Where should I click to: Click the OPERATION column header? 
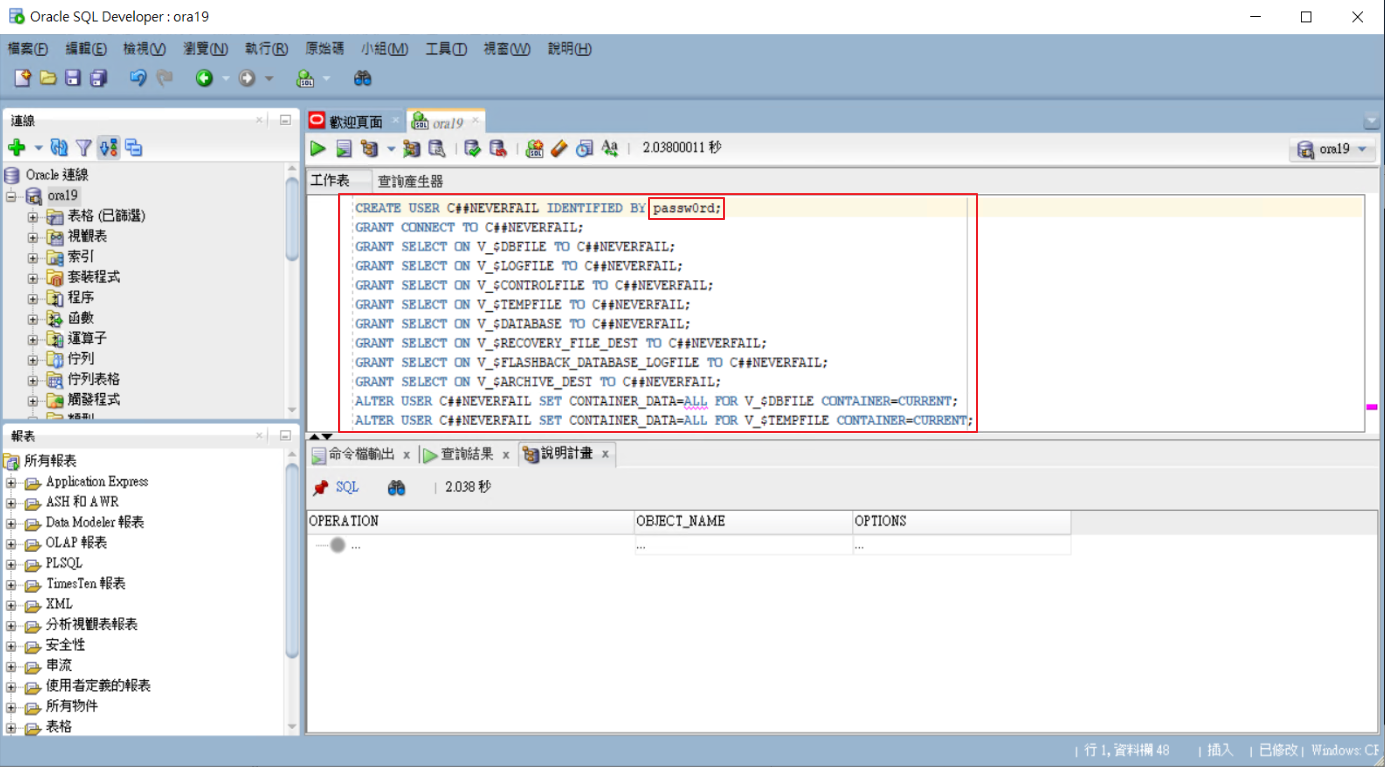470,521
